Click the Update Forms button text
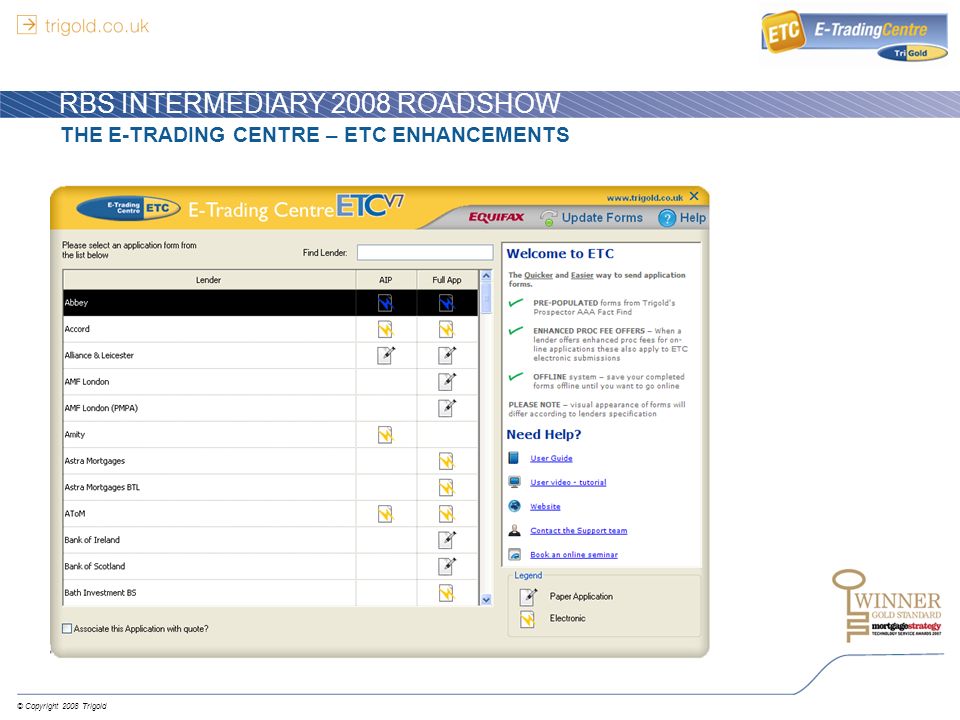Screen dimensions: 960x720 click(602, 217)
